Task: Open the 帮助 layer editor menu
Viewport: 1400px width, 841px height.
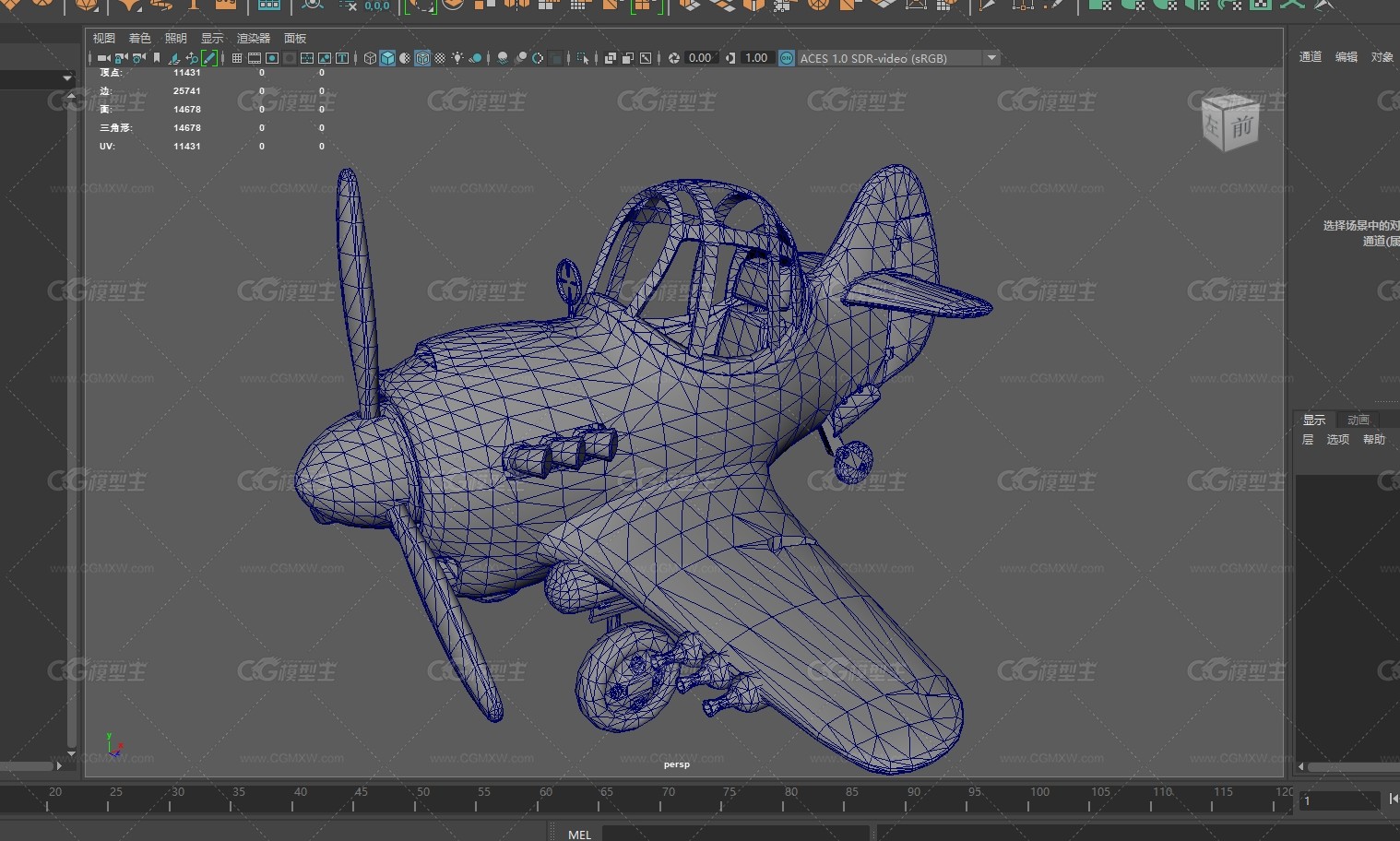Action: tap(1374, 439)
